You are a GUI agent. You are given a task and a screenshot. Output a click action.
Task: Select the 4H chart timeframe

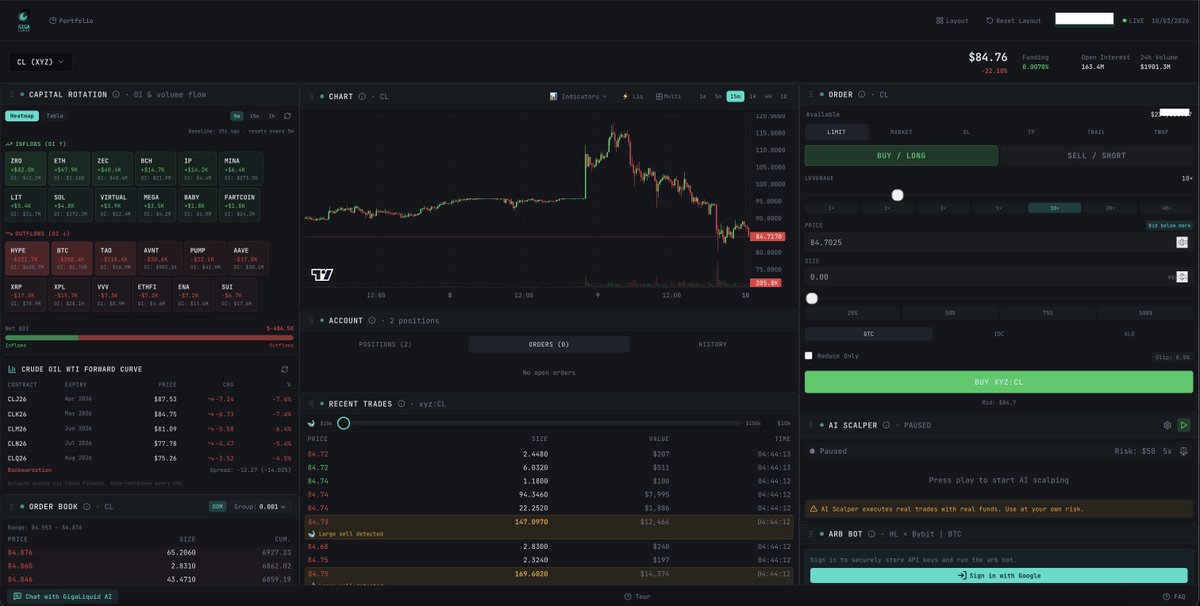pyautogui.click(x=768, y=96)
